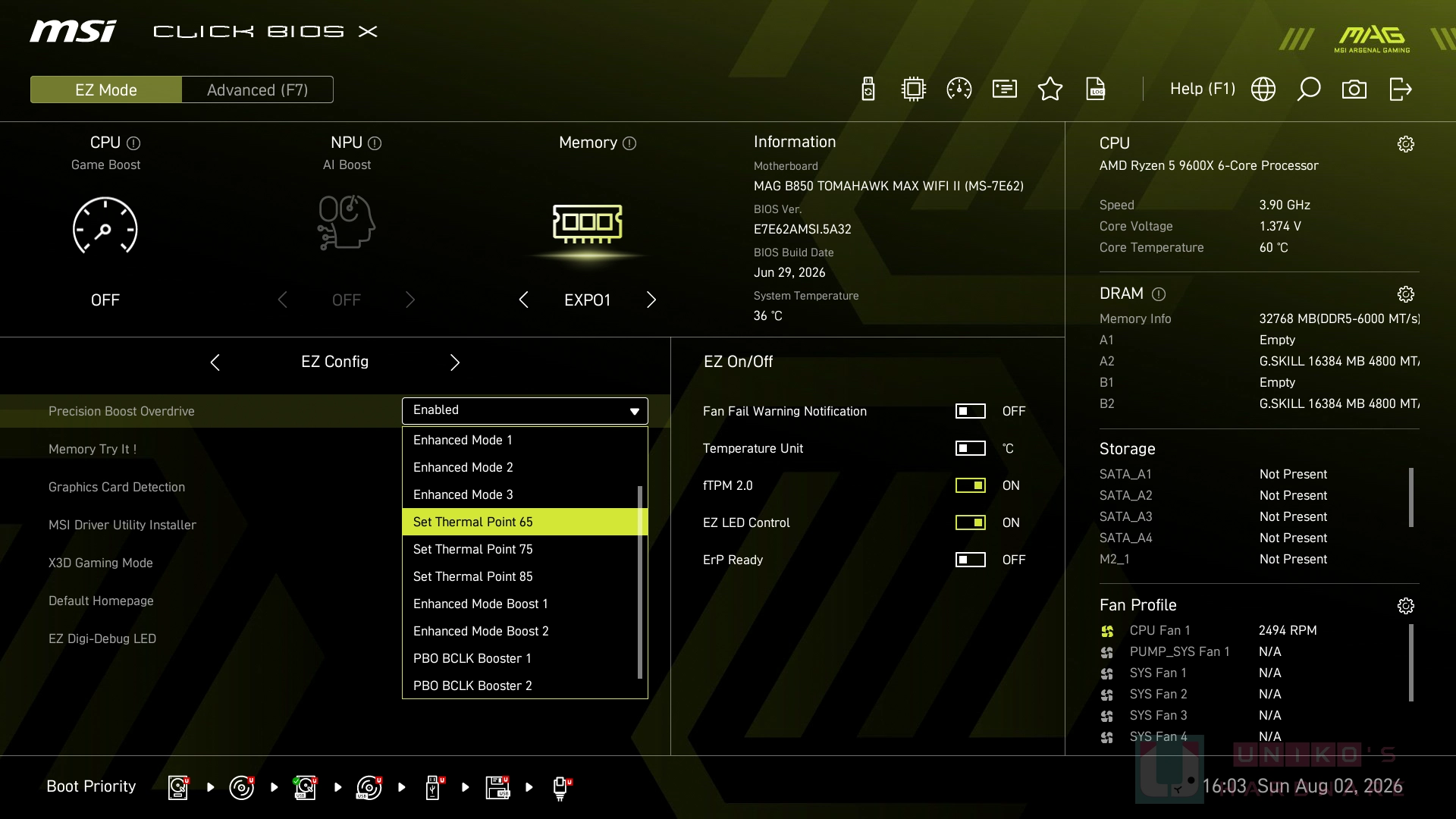Viewport: 1456px width, 819px height.
Task: Select the first boot priority hard disk icon
Action: 178,787
